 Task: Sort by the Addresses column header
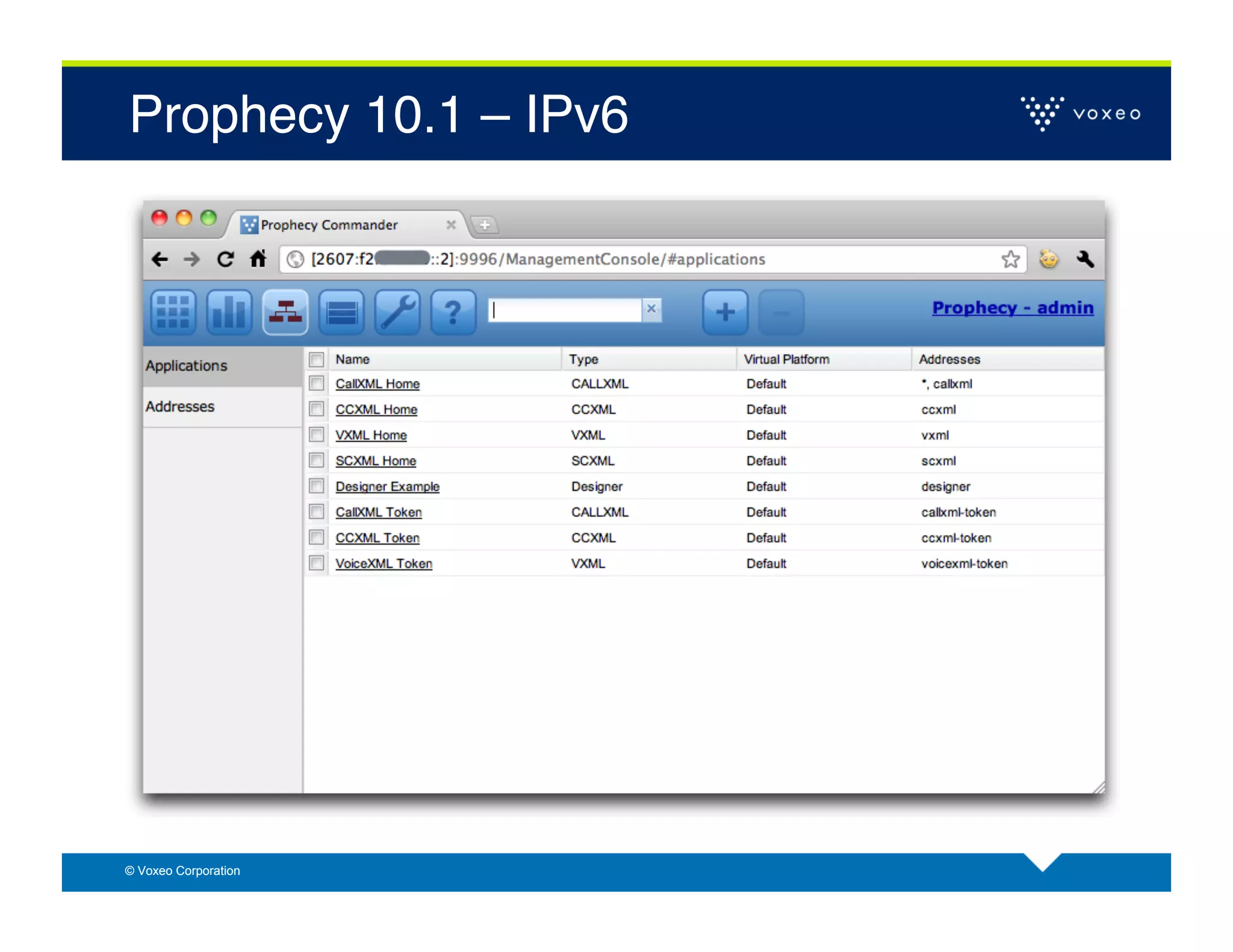point(1007,359)
